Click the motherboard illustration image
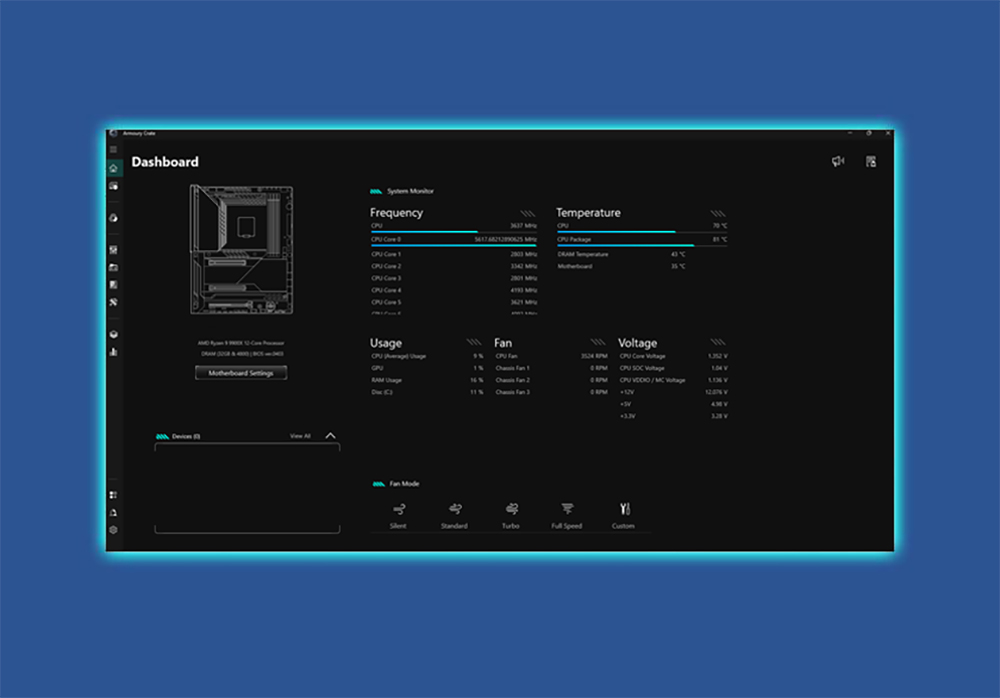1000x698 pixels. [240, 248]
